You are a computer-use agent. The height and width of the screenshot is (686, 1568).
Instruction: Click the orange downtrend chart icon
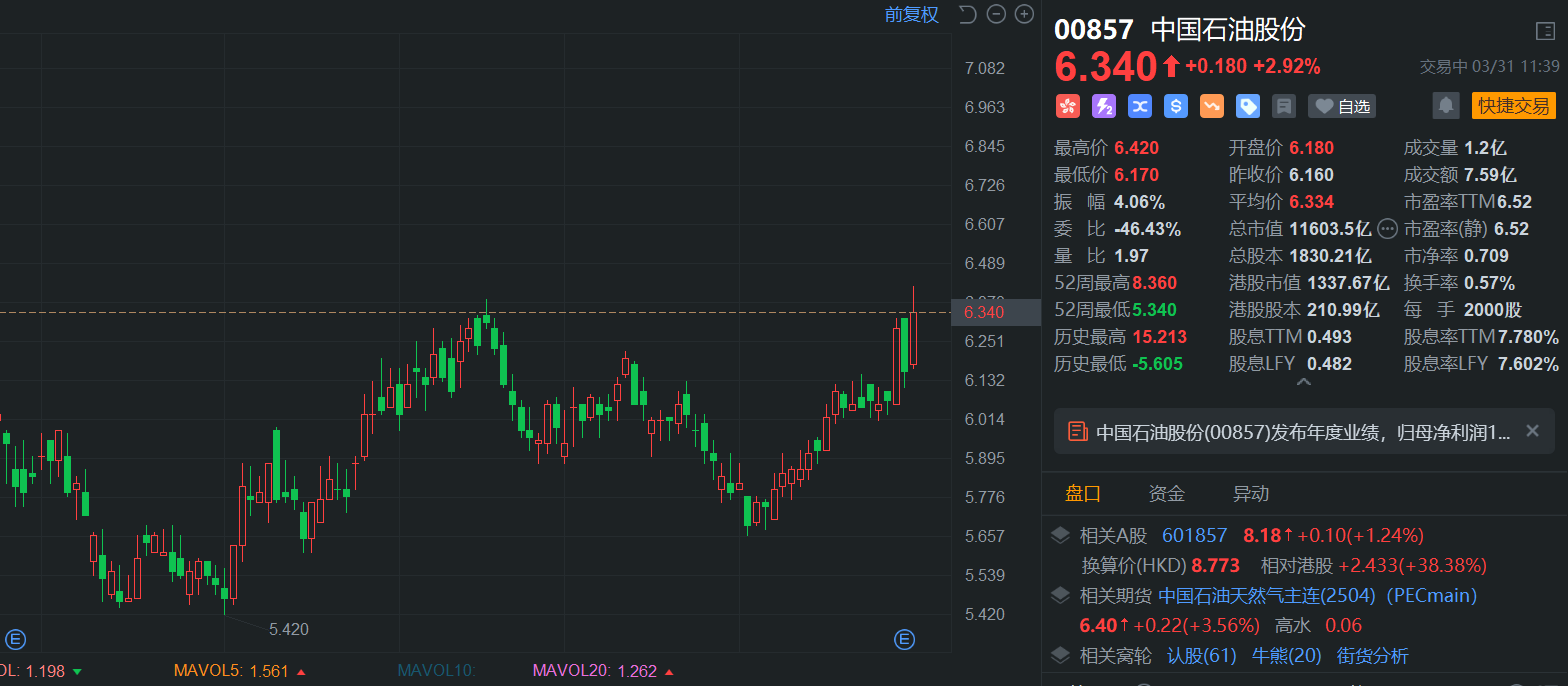click(x=1211, y=106)
